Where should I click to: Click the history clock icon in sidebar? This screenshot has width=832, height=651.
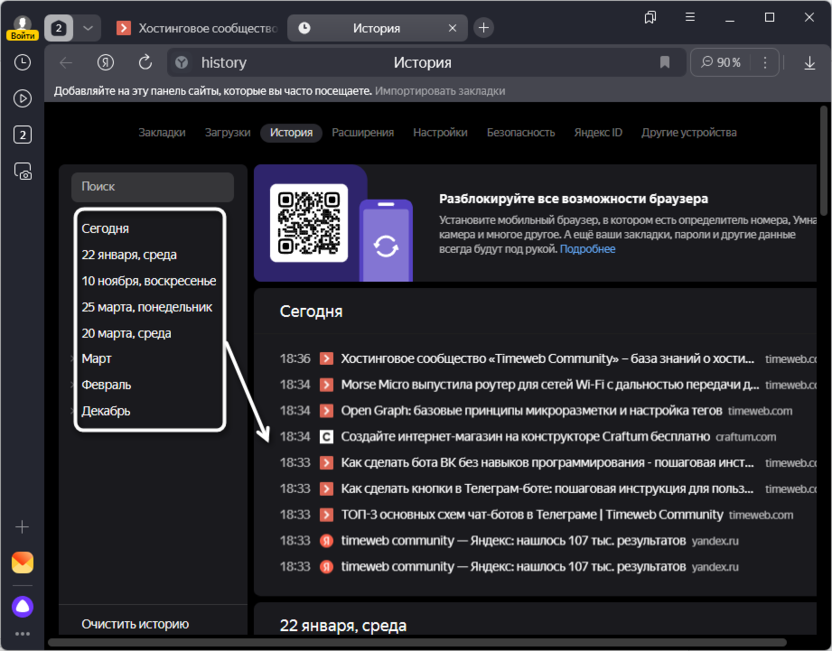click(x=22, y=62)
